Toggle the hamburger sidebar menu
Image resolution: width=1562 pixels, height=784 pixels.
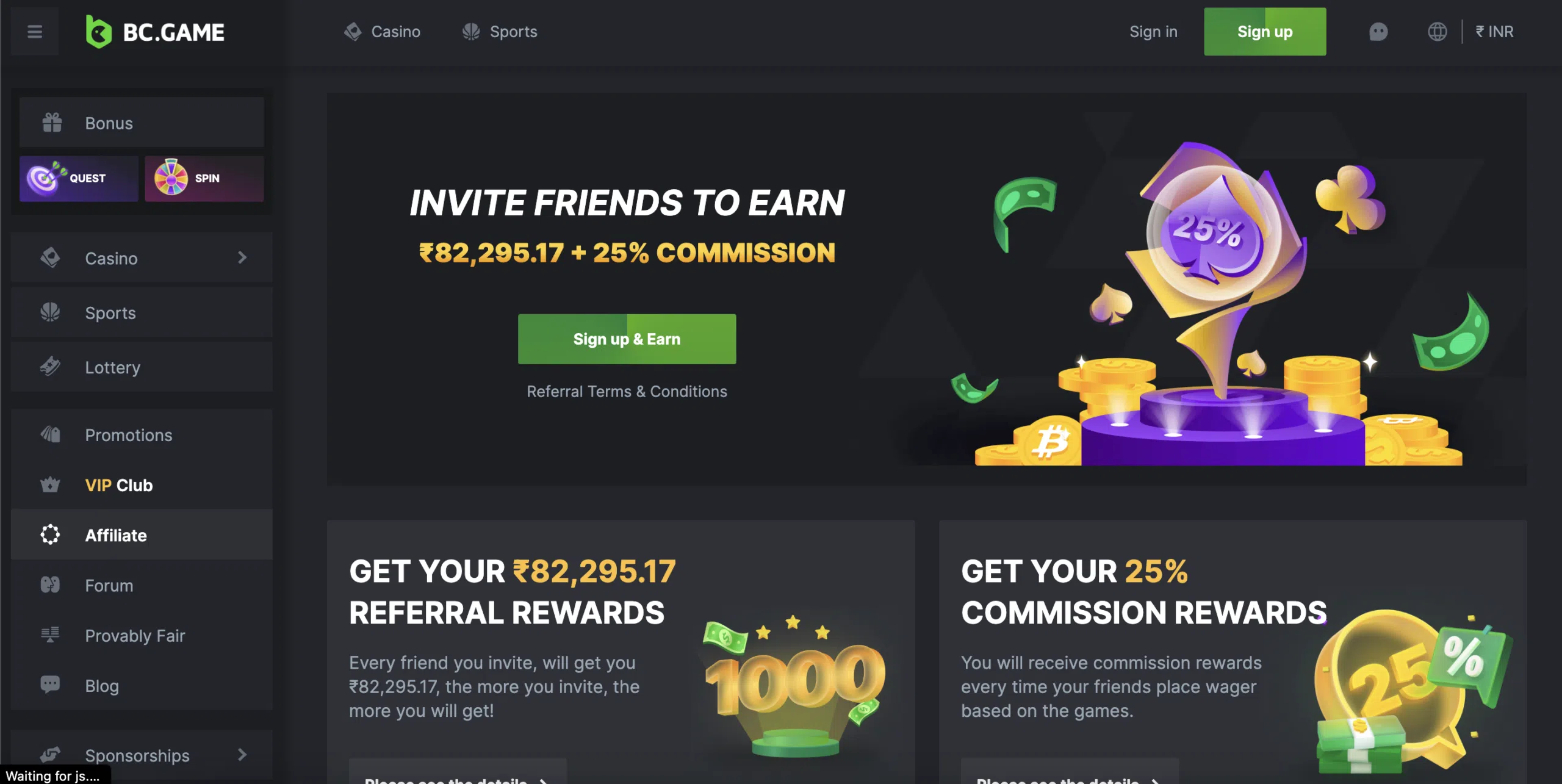(35, 32)
